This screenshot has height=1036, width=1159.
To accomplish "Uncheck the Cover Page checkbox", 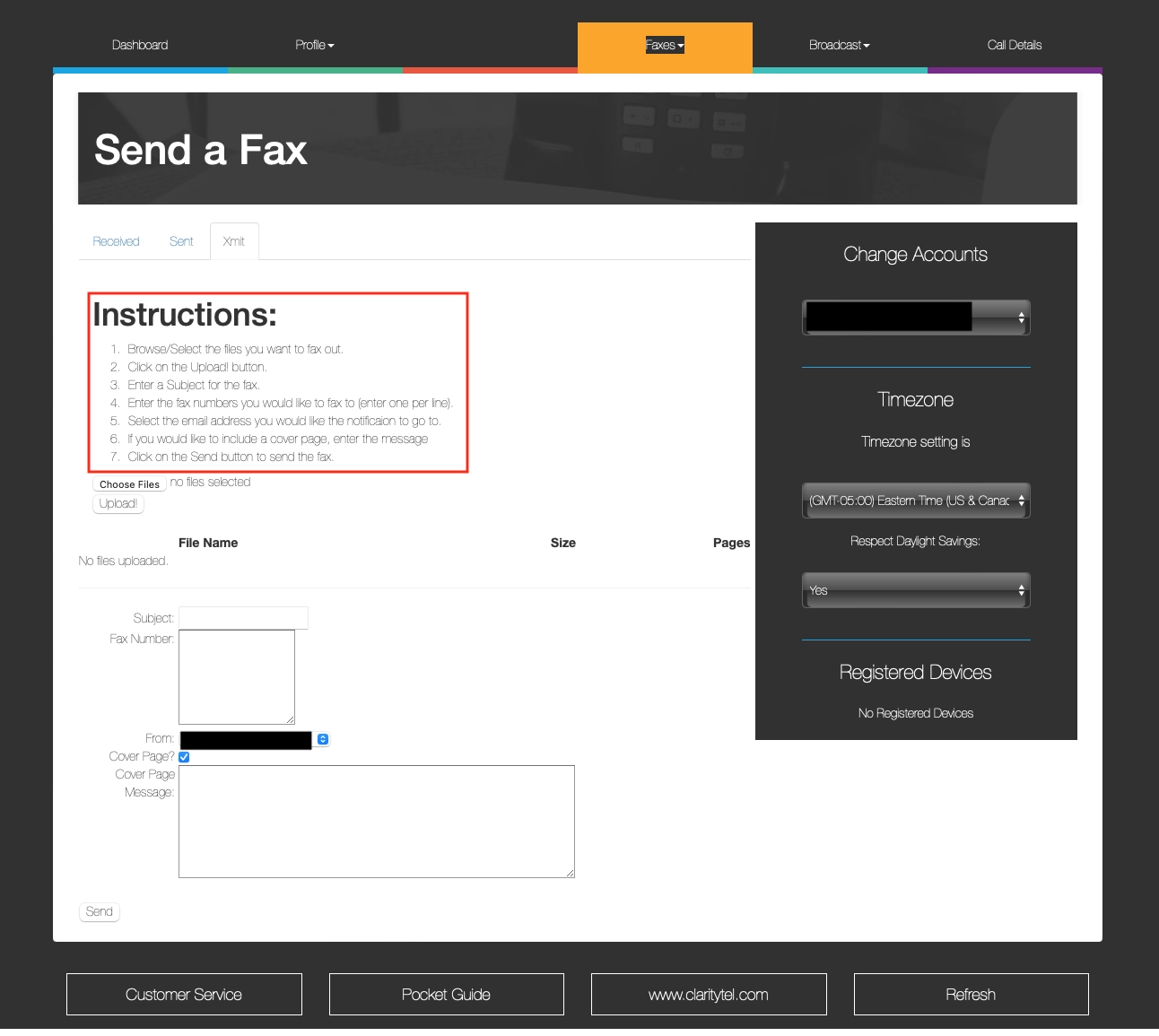I will point(184,757).
